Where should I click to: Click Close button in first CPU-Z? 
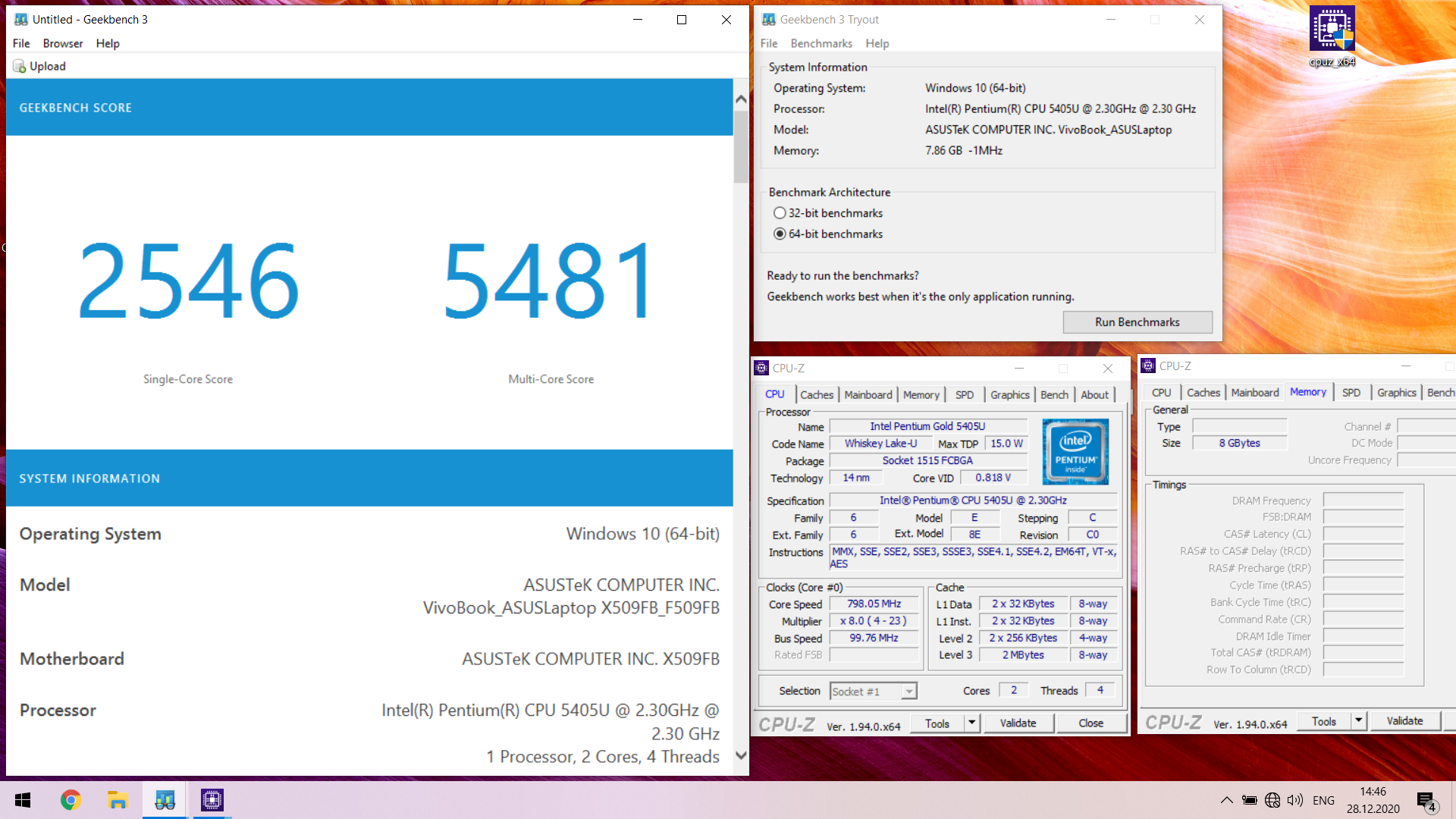click(1090, 723)
